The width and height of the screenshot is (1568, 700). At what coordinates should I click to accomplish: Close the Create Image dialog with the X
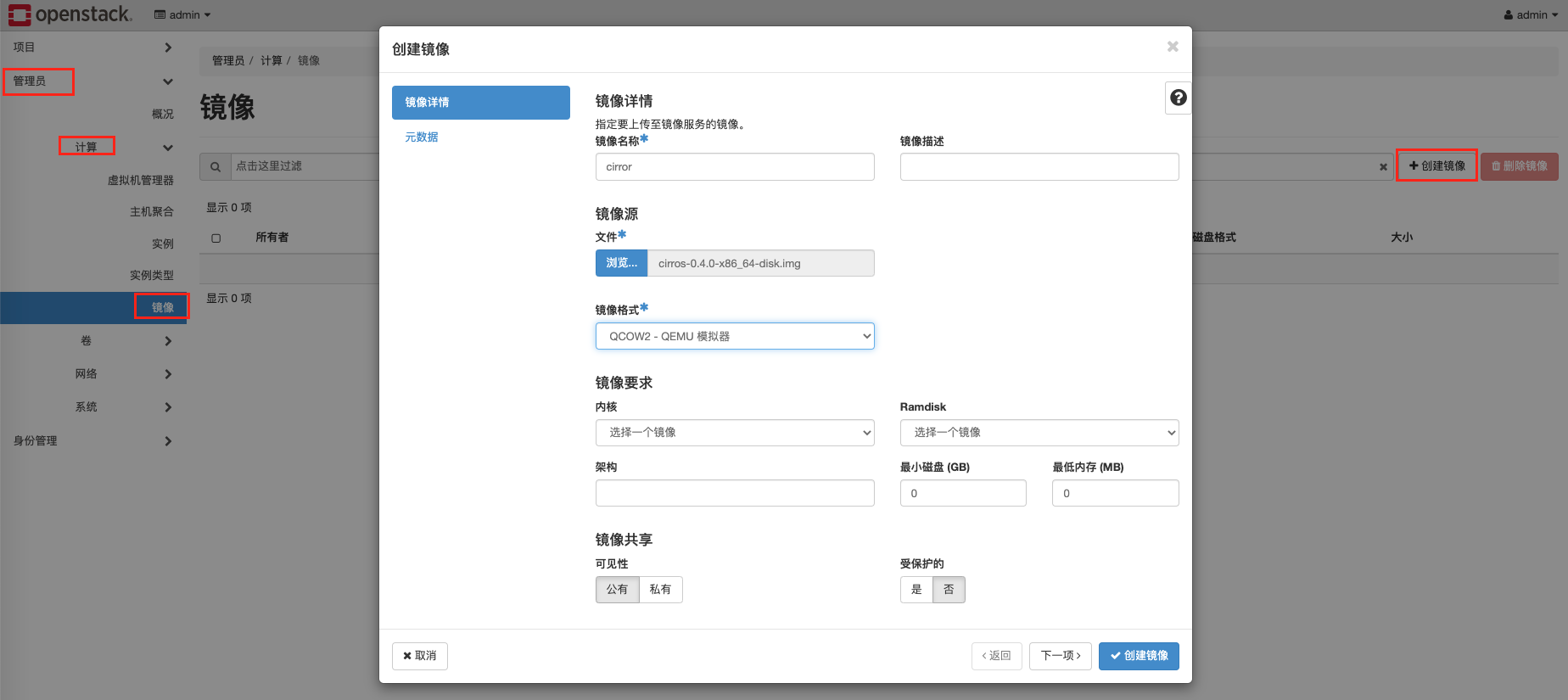click(1173, 47)
